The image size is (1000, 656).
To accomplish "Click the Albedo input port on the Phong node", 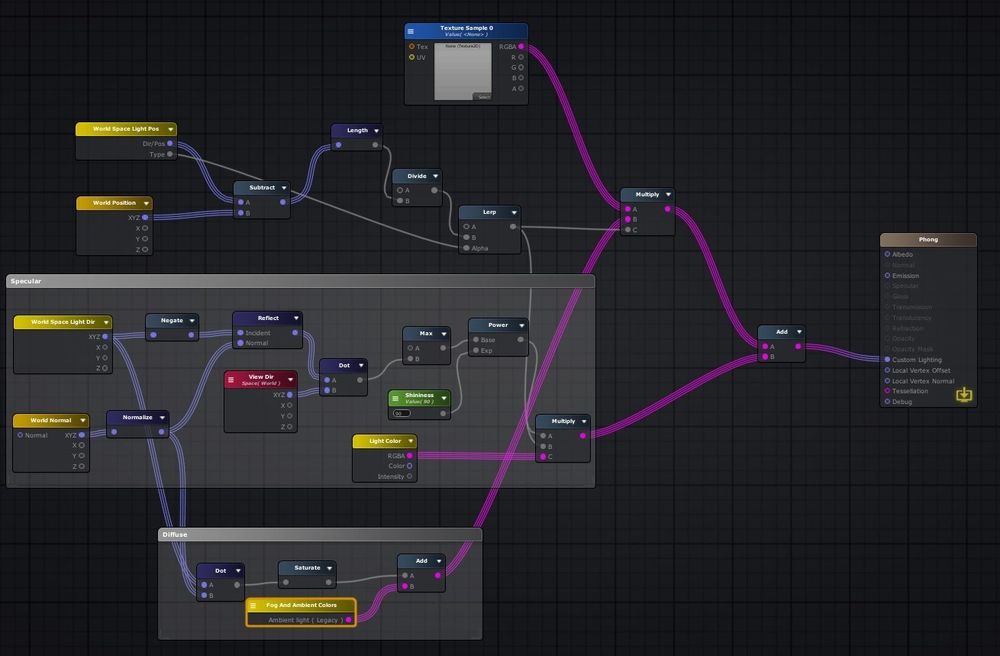I will pyautogui.click(x=886, y=254).
